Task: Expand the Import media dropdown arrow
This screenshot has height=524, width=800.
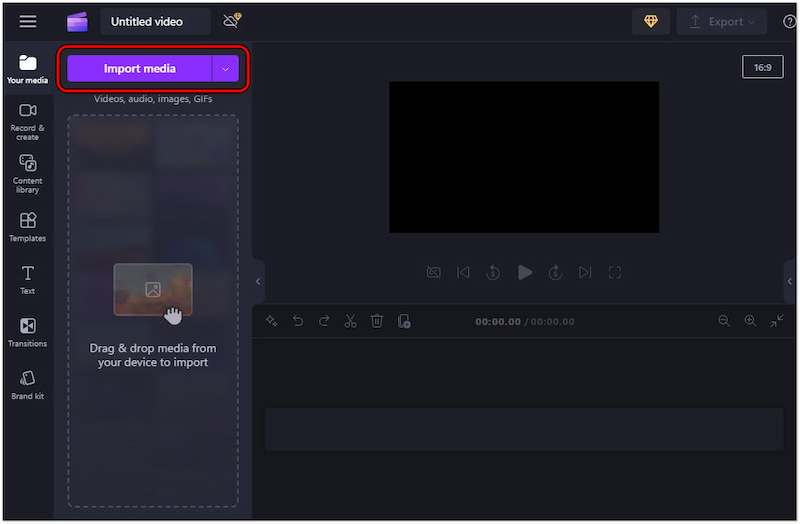Action: tap(226, 69)
